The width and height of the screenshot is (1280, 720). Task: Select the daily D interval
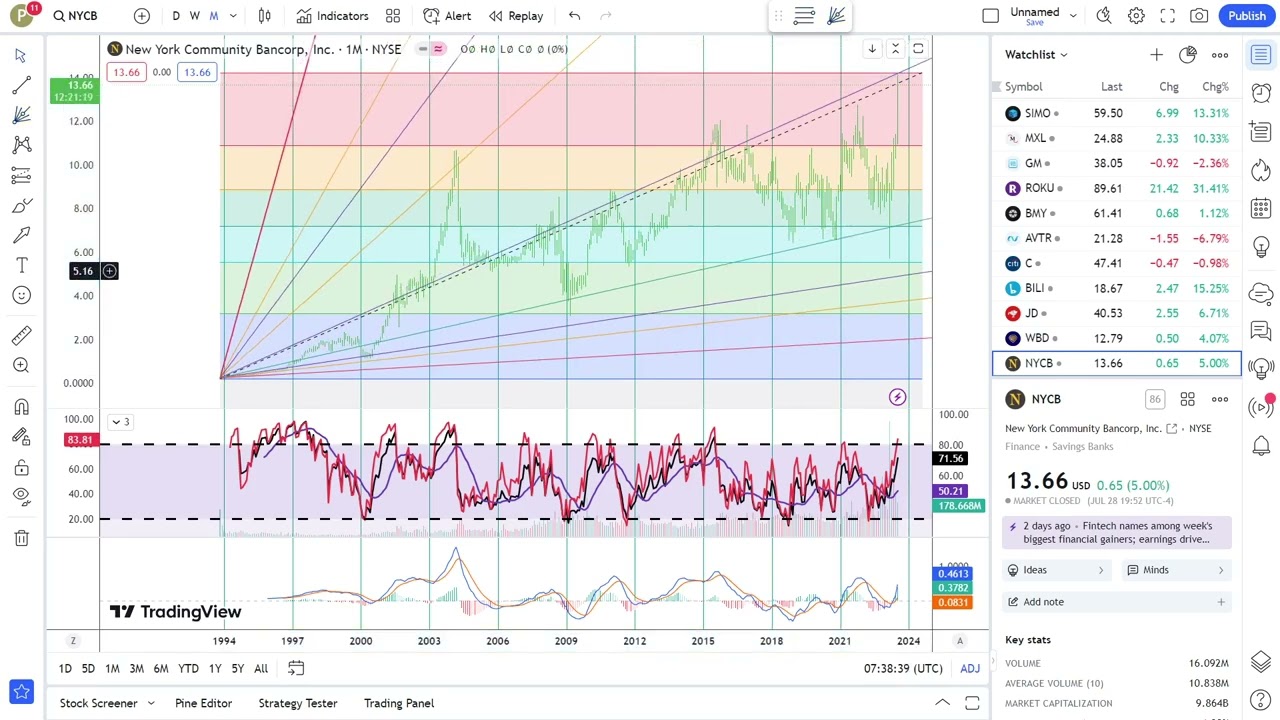[x=176, y=16]
